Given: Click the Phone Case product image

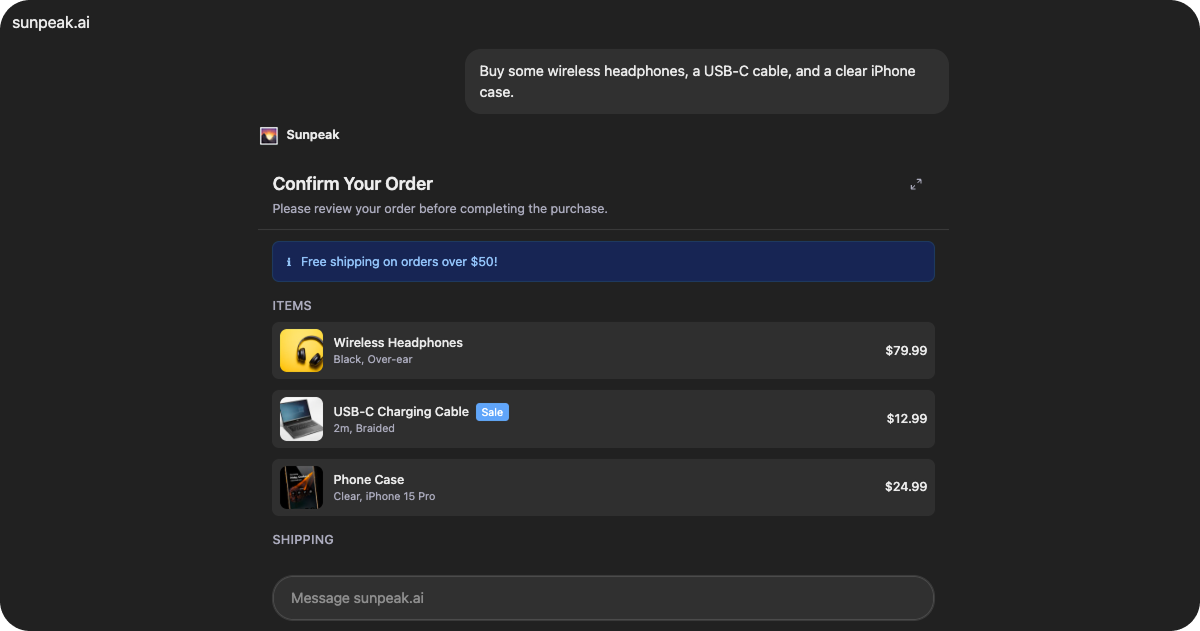Looking at the screenshot, I should tap(301, 487).
